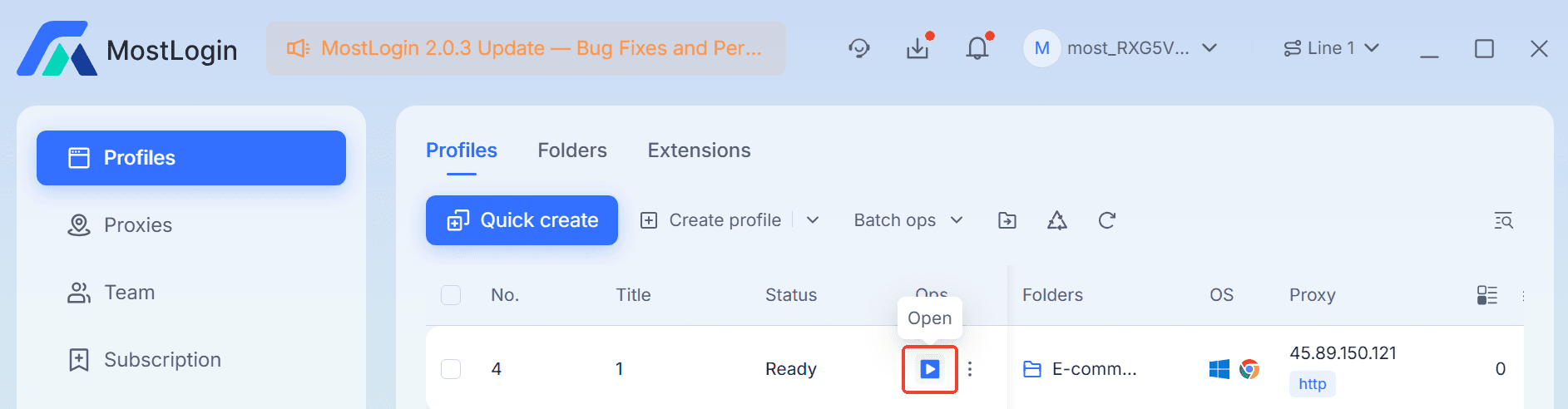Screen dimensions: 1568x409
Task: Open the search filter icon at right
Action: 1504,220
